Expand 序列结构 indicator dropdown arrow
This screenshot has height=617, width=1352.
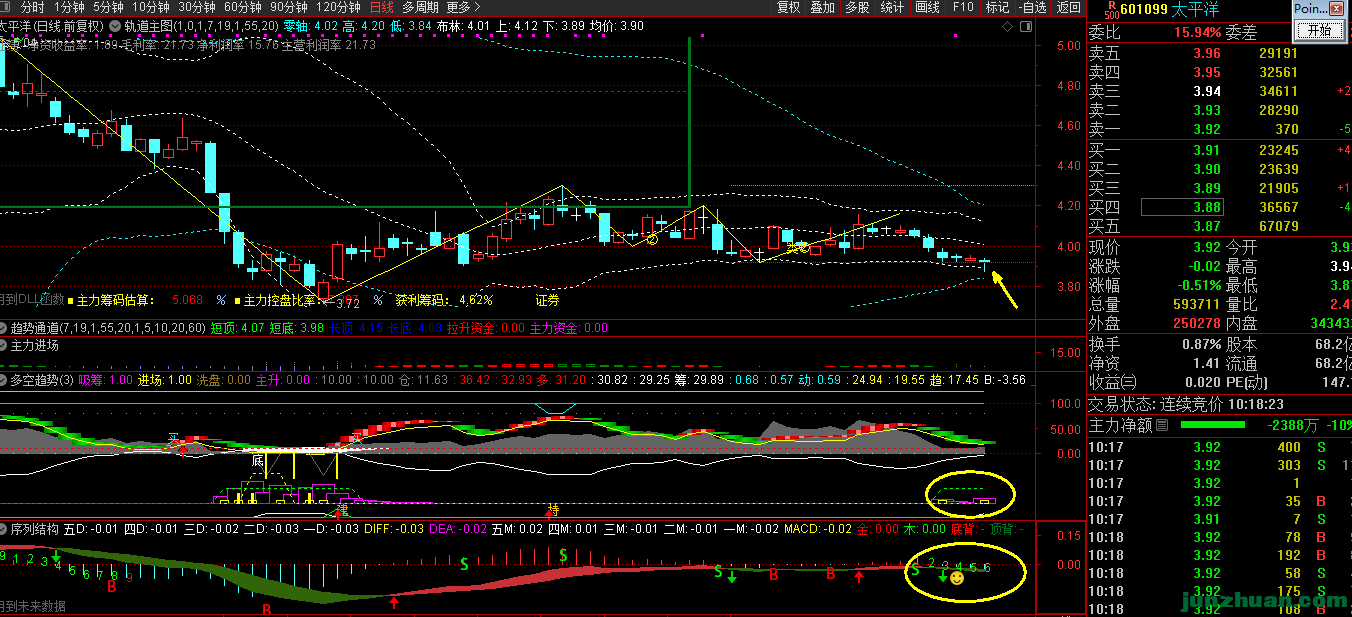(4, 527)
